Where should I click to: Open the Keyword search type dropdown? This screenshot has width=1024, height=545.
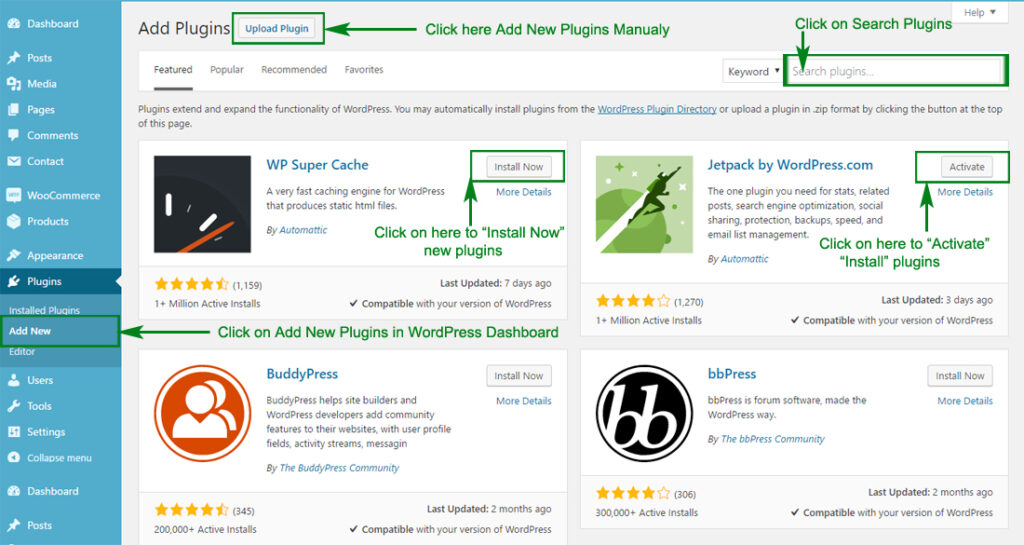tap(753, 72)
